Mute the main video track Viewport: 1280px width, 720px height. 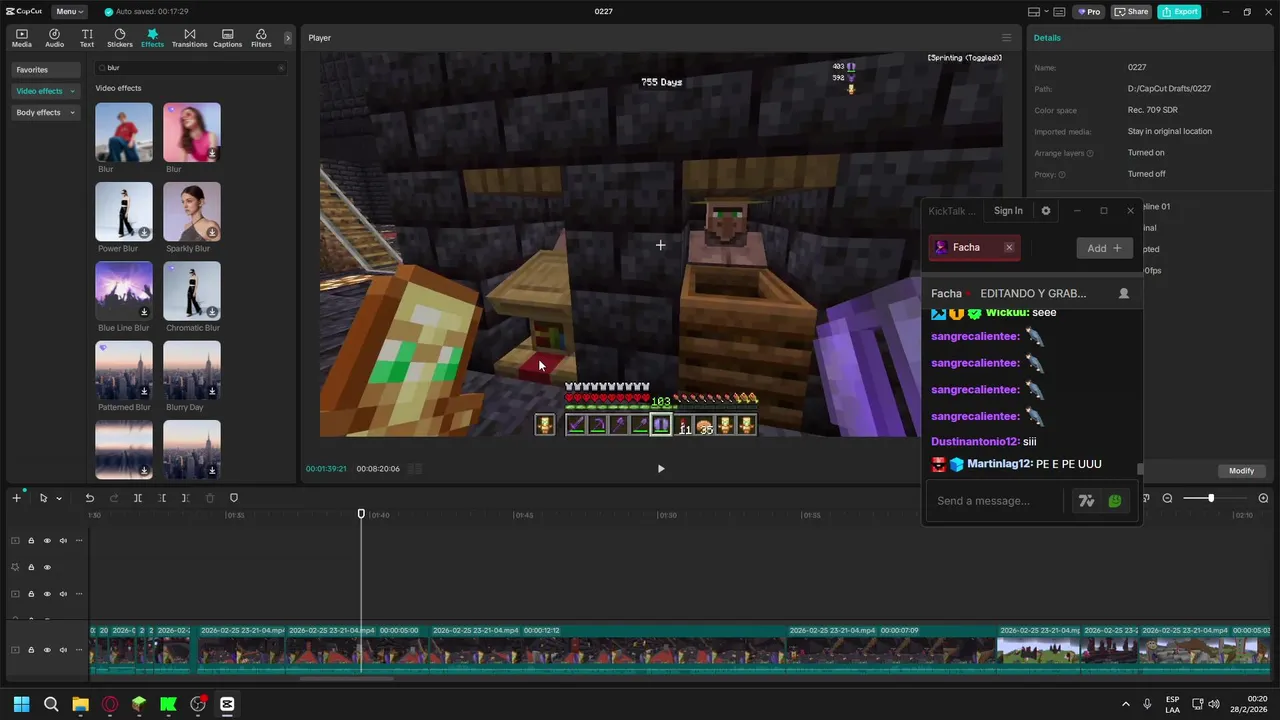pos(63,650)
